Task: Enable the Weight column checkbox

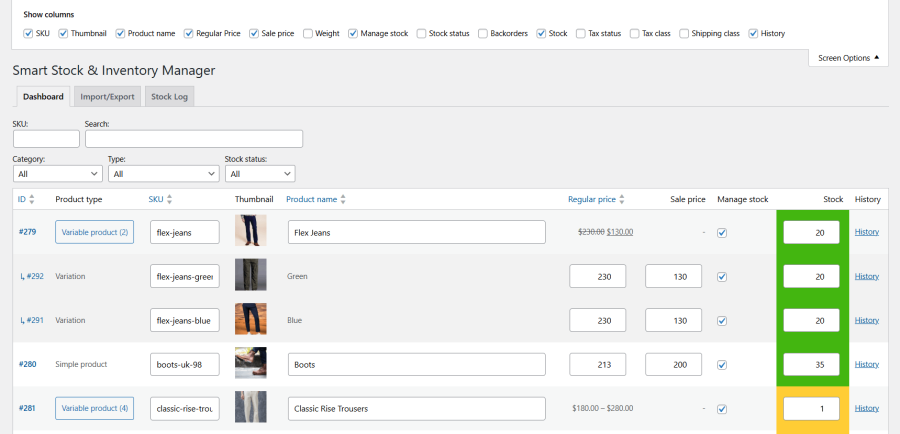Action: (308, 33)
